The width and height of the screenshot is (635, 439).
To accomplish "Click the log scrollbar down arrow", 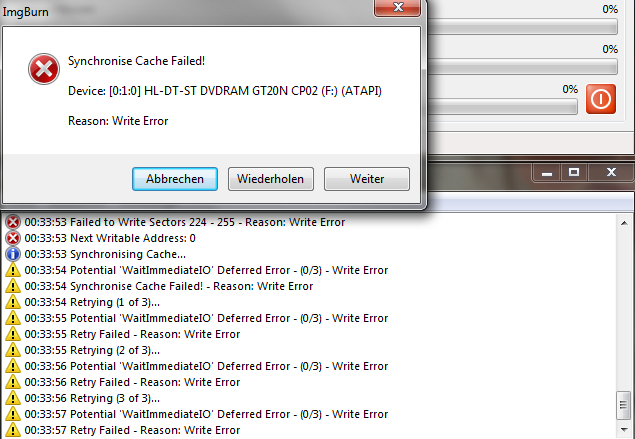I will [x=624, y=430].
